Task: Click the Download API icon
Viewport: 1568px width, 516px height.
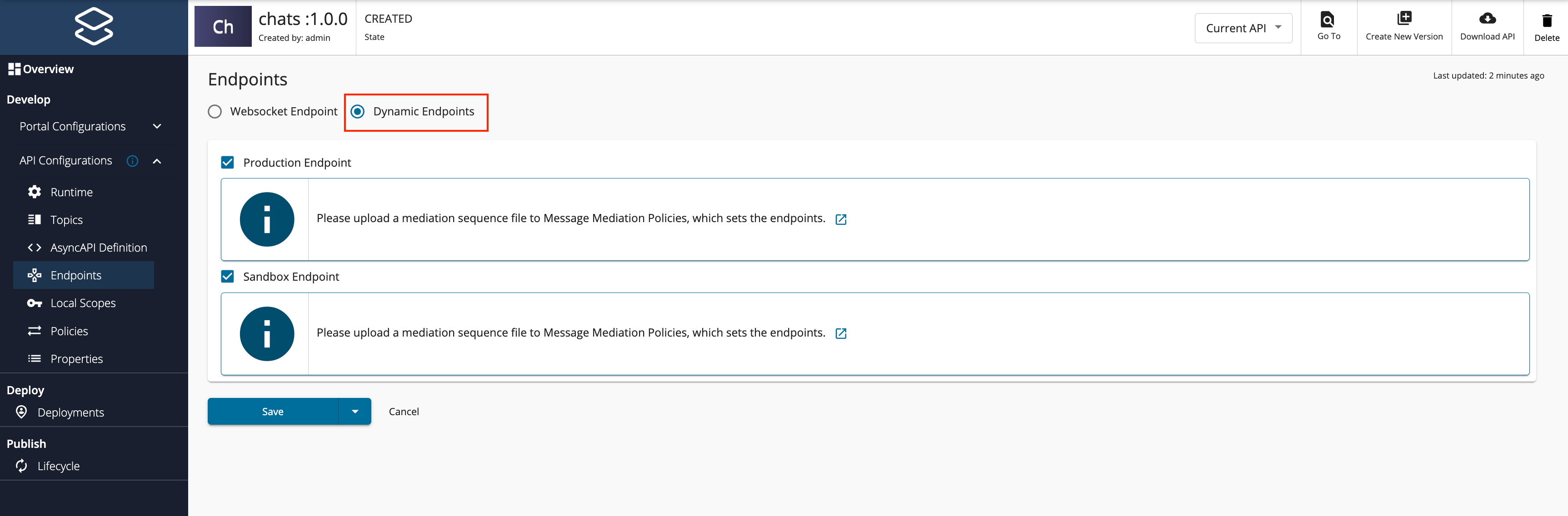Action: [1487, 18]
